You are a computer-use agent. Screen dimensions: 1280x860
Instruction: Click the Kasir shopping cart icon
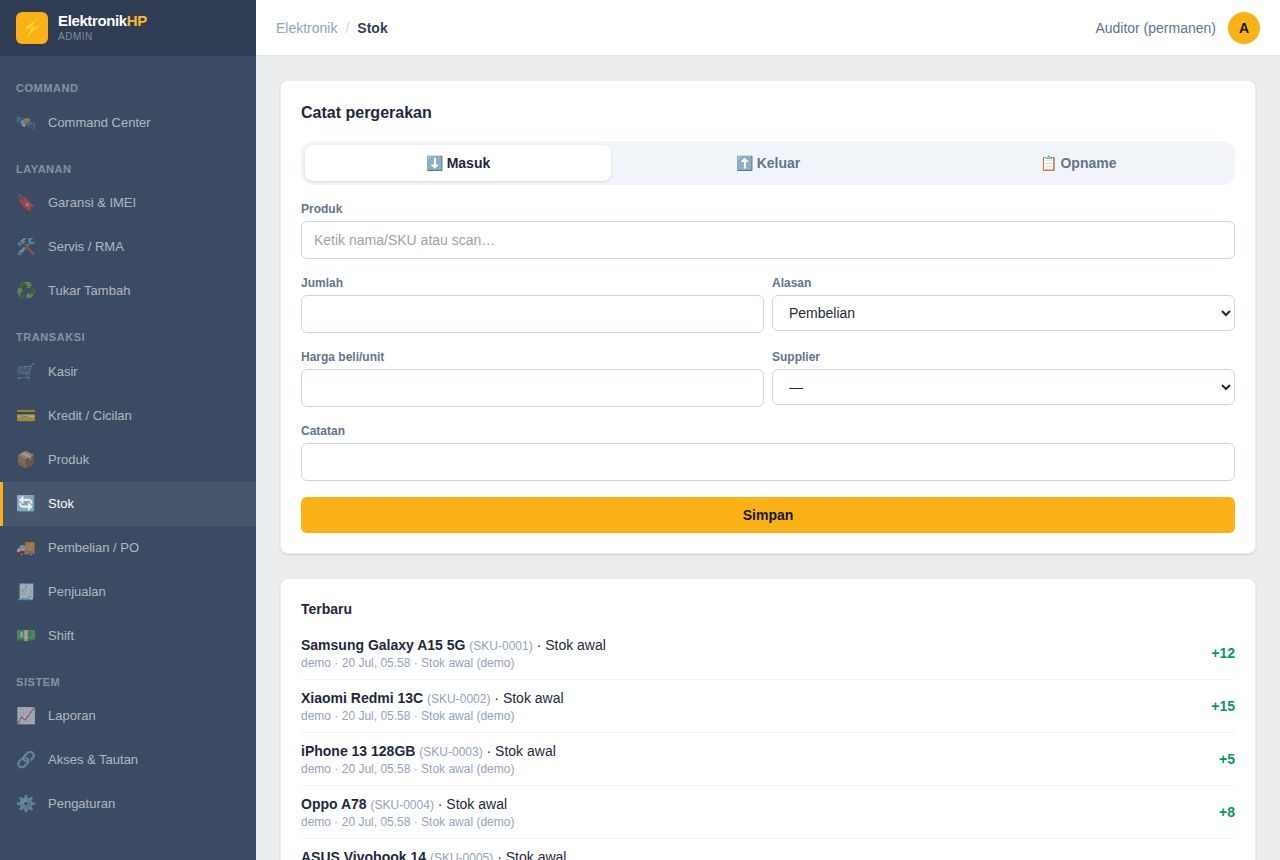tap(26, 372)
